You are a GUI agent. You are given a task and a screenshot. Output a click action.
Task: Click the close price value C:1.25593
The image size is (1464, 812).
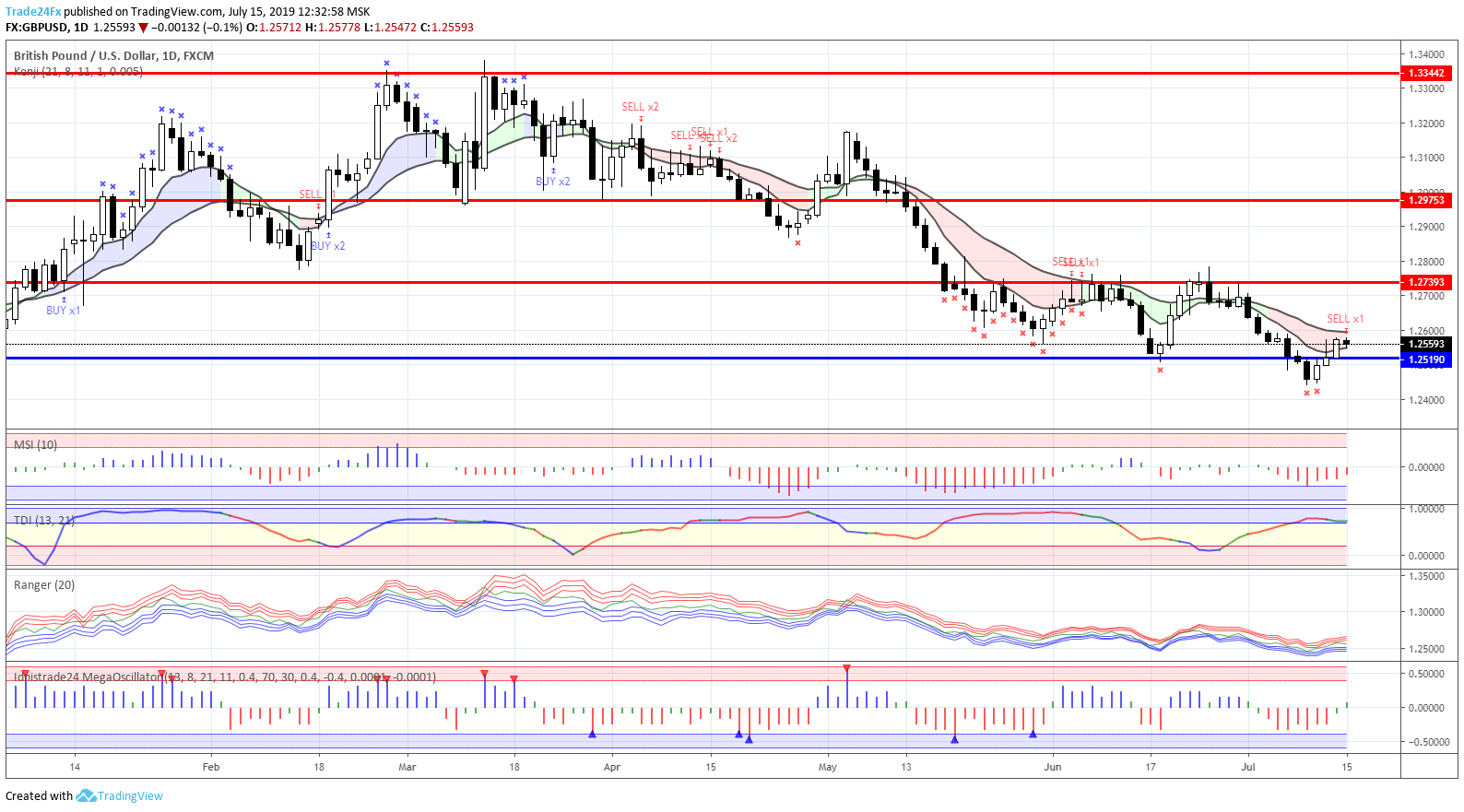(447, 28)
